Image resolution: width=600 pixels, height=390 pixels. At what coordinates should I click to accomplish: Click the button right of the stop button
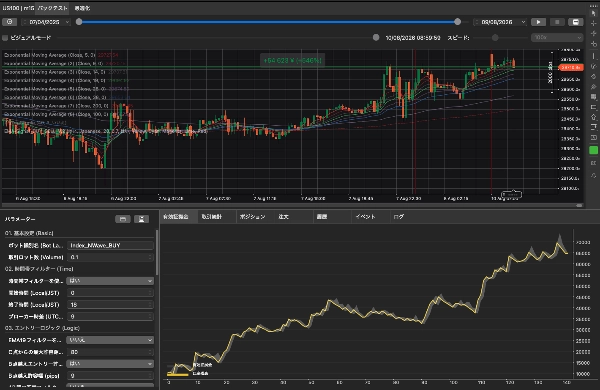tap(576, 22)
